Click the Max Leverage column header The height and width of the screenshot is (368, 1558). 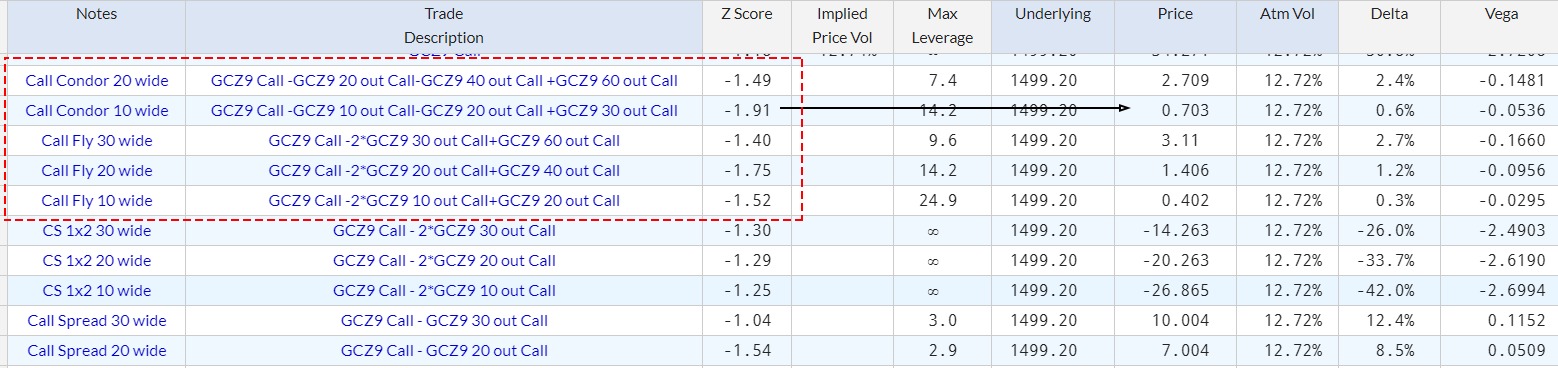tap(943, 26)
